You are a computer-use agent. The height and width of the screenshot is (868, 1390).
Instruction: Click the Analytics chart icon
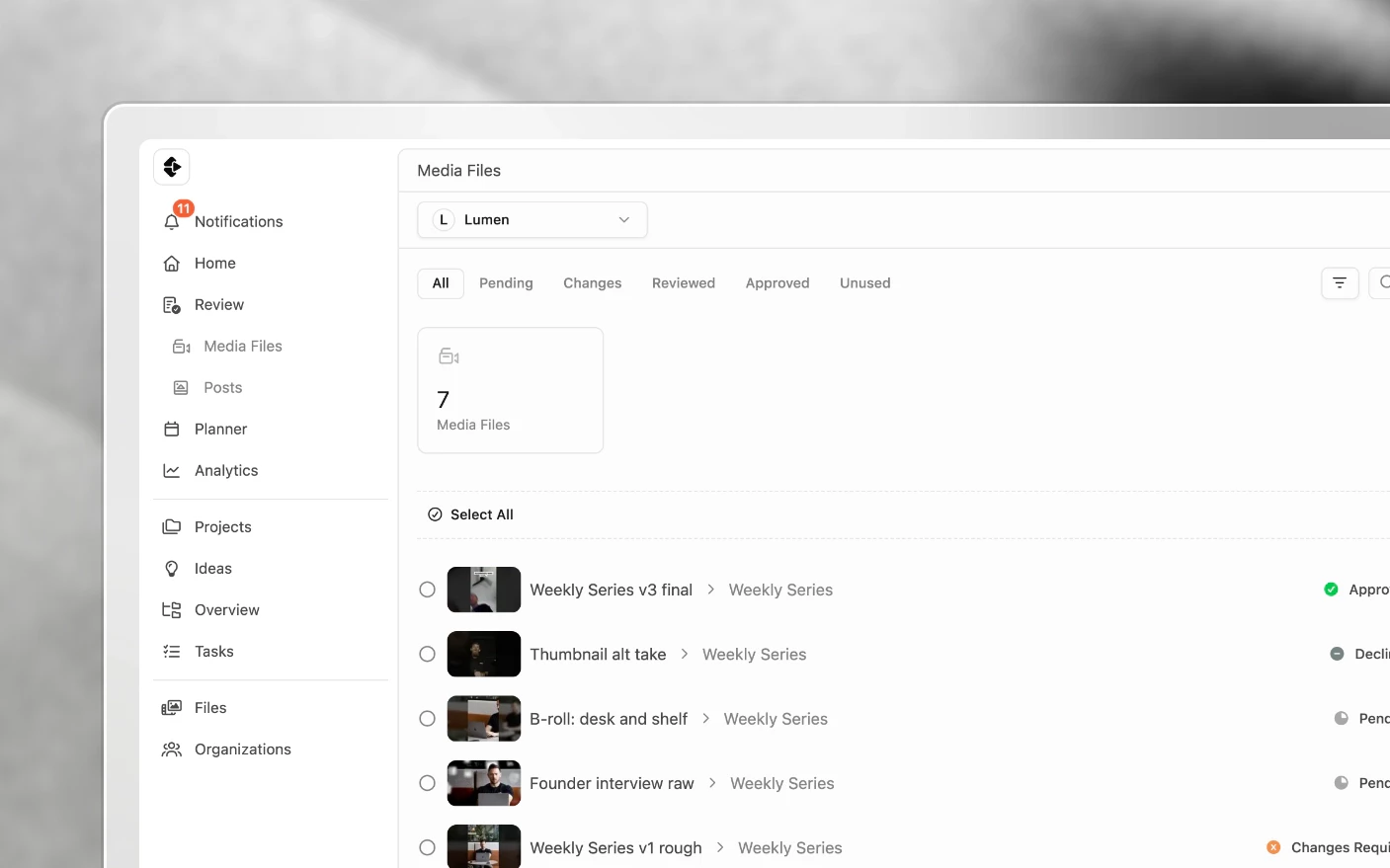pos(172,471)
